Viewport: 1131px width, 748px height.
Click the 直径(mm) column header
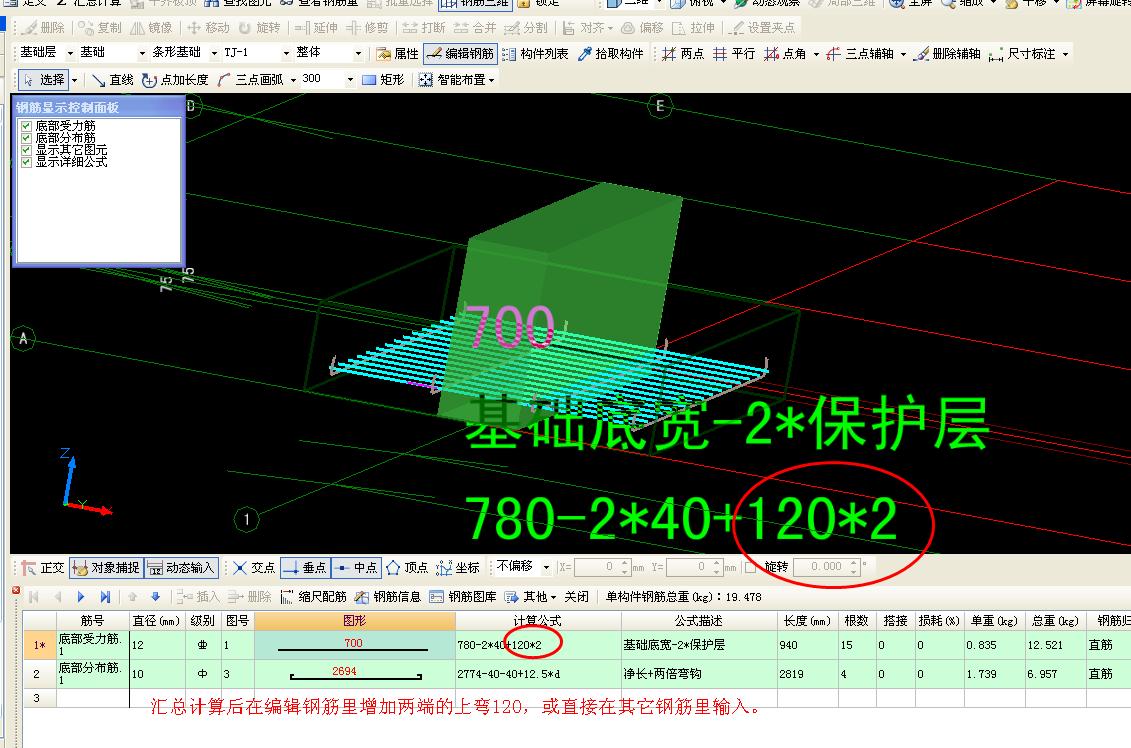click(157, 620)
